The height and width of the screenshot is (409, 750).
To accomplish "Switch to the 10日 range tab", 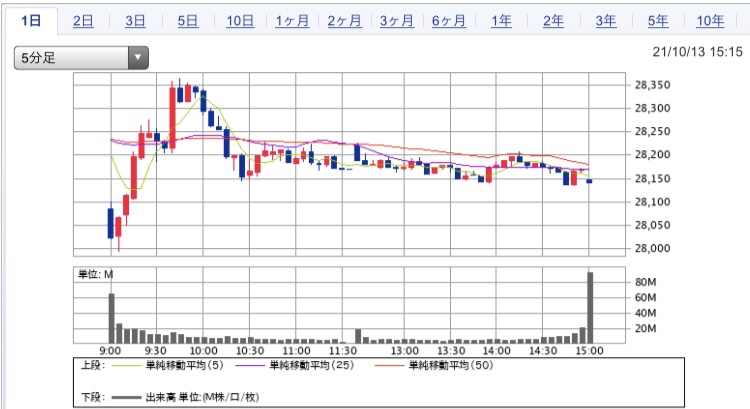I will tap(240, 21).
